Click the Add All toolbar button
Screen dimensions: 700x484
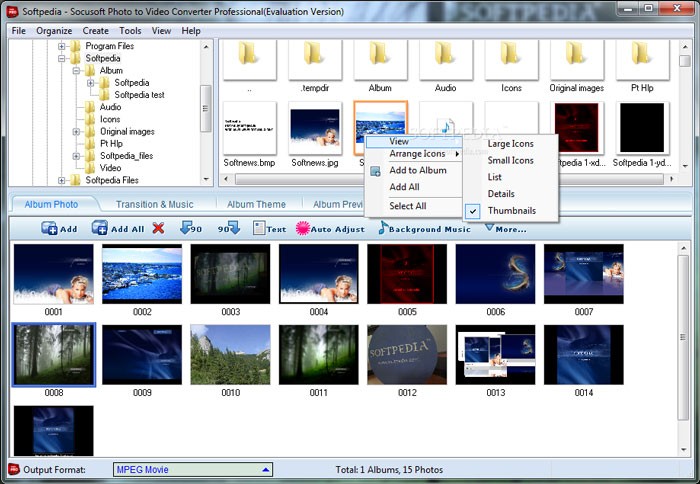tap(118, 228)
